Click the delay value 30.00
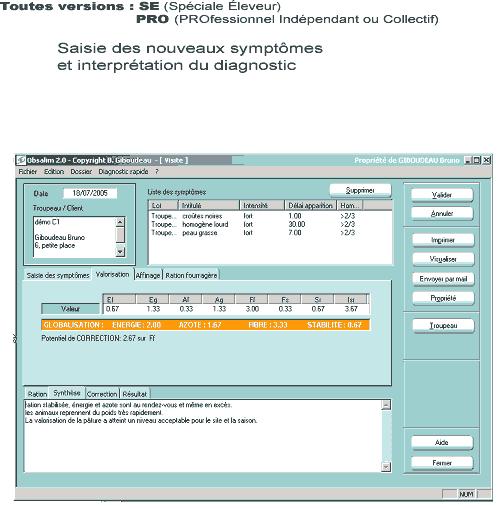500x510 pixels. click(x=297, y=224)
